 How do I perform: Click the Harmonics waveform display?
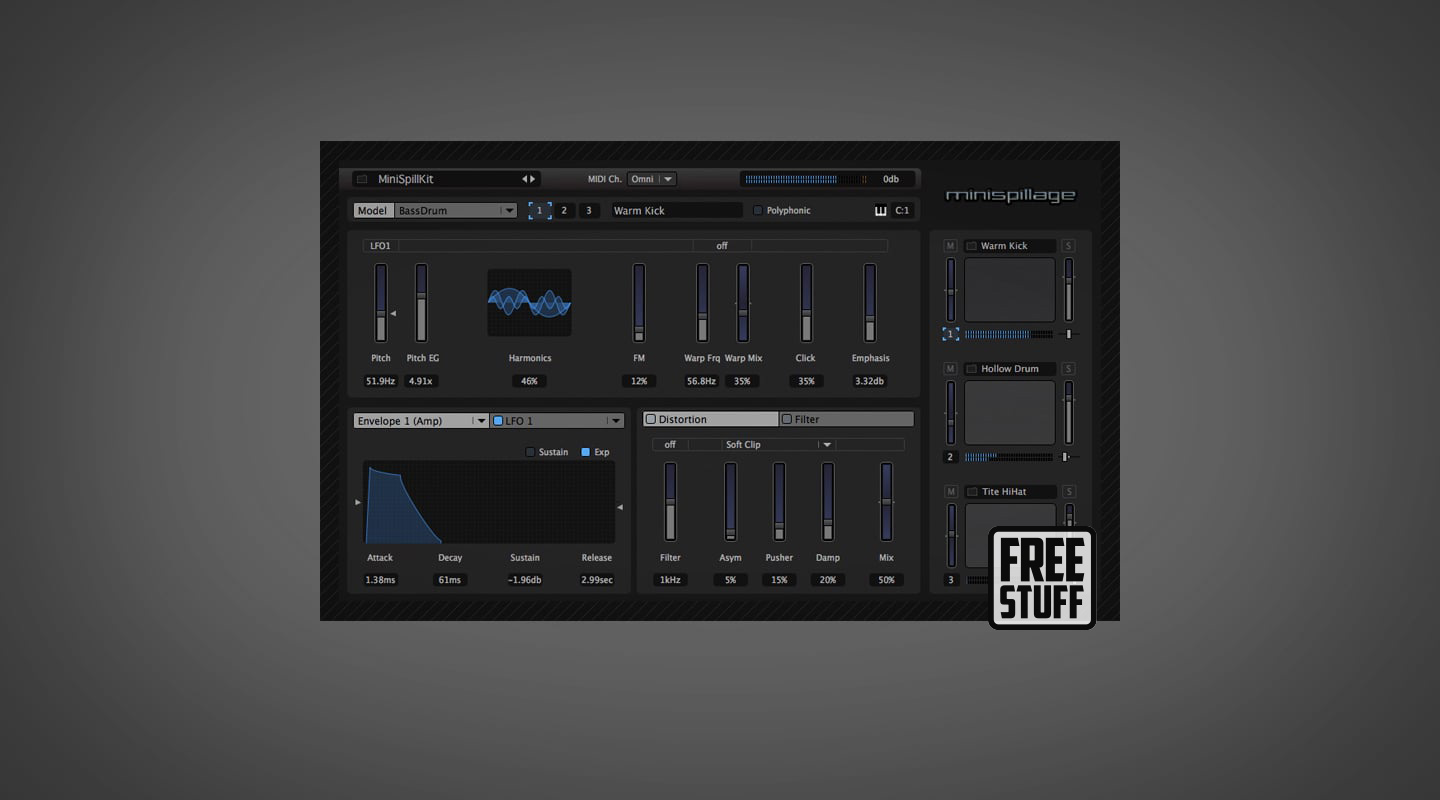(529, 303)
